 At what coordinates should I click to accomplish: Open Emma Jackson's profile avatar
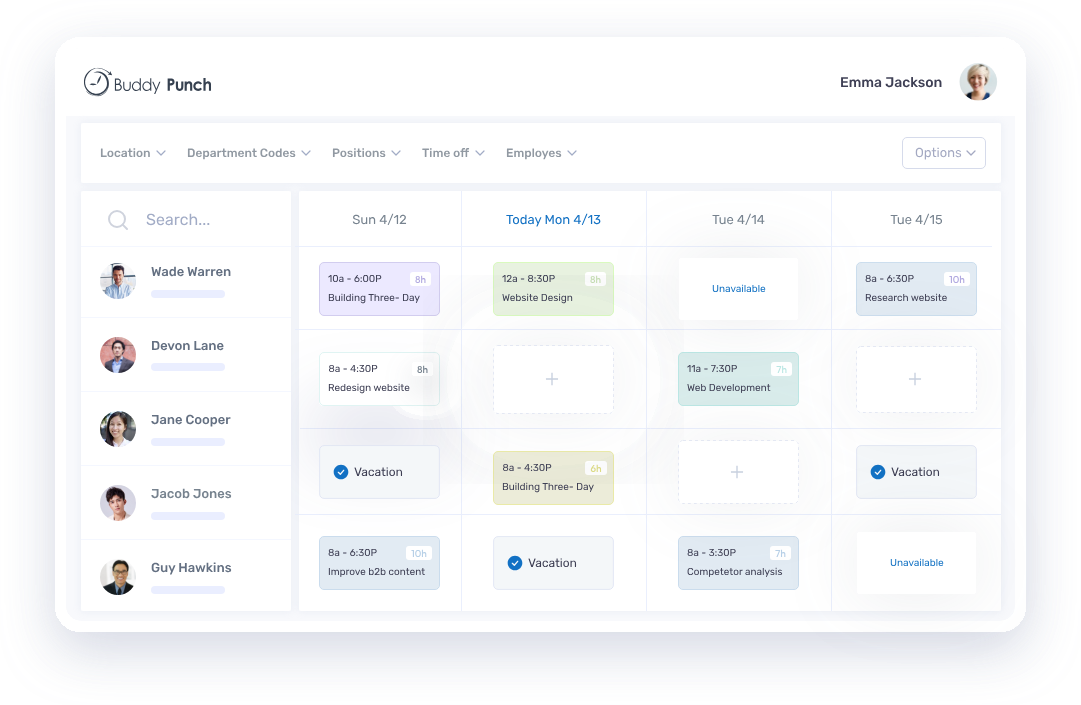tap(978, 82)
